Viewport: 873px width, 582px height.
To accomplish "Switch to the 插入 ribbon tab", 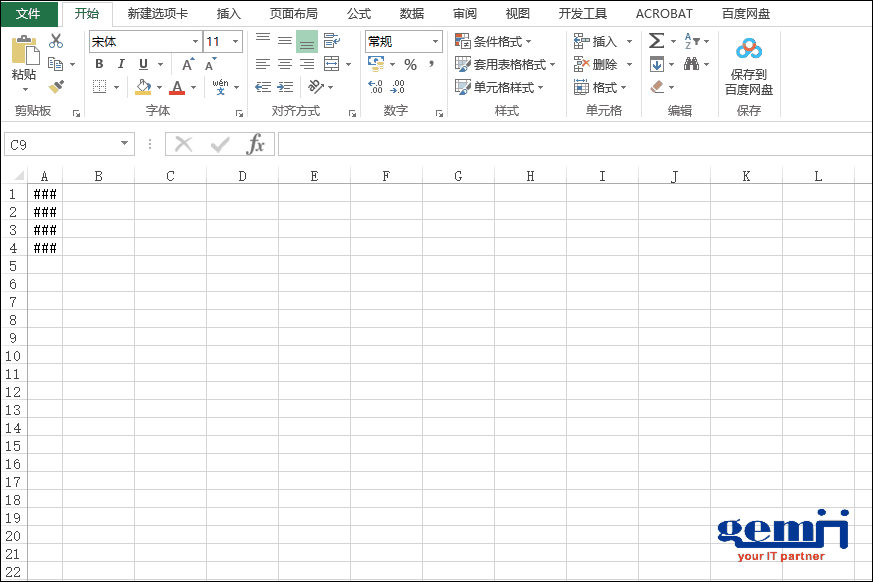I will tap(228, 13).
